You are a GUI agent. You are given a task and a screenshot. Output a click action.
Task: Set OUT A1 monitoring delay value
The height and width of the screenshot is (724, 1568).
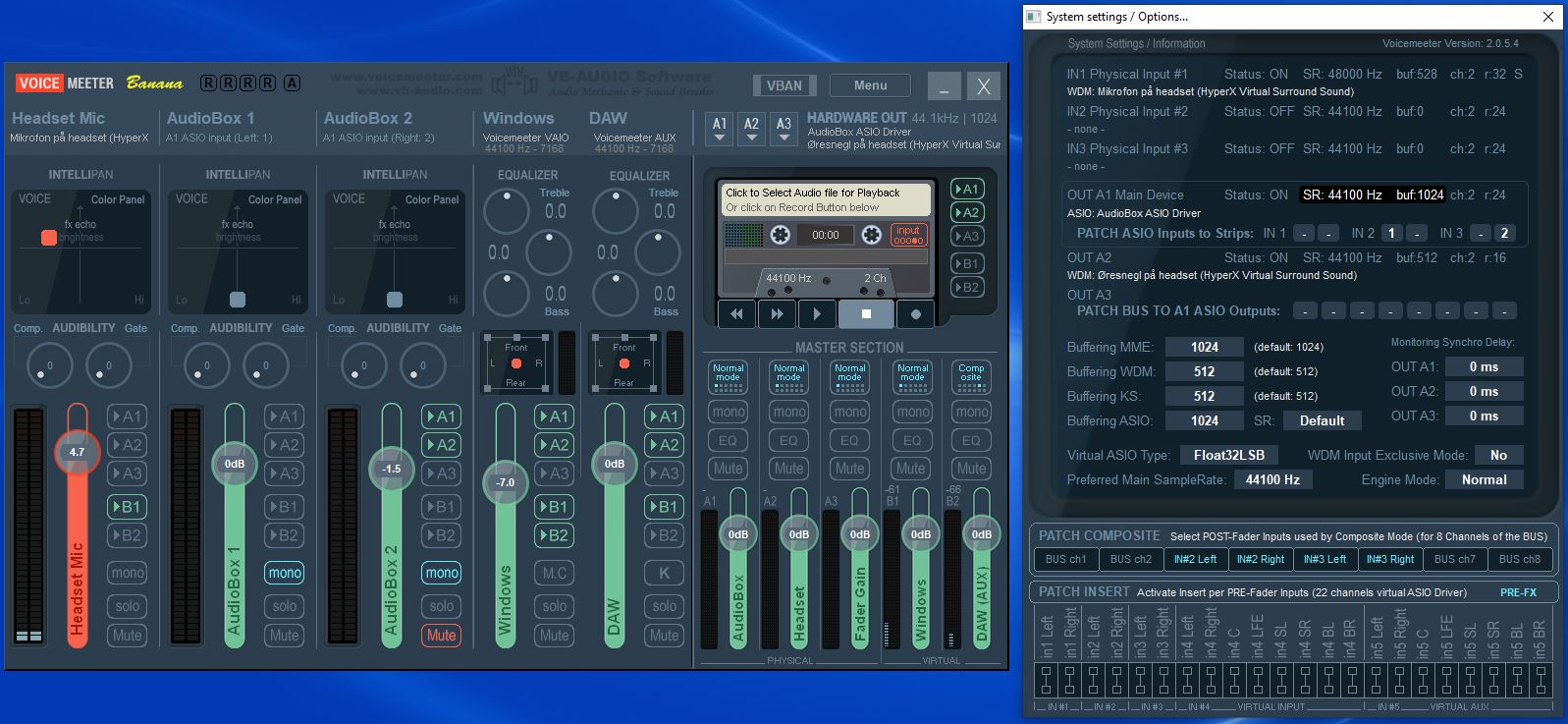click(1484, 366)
